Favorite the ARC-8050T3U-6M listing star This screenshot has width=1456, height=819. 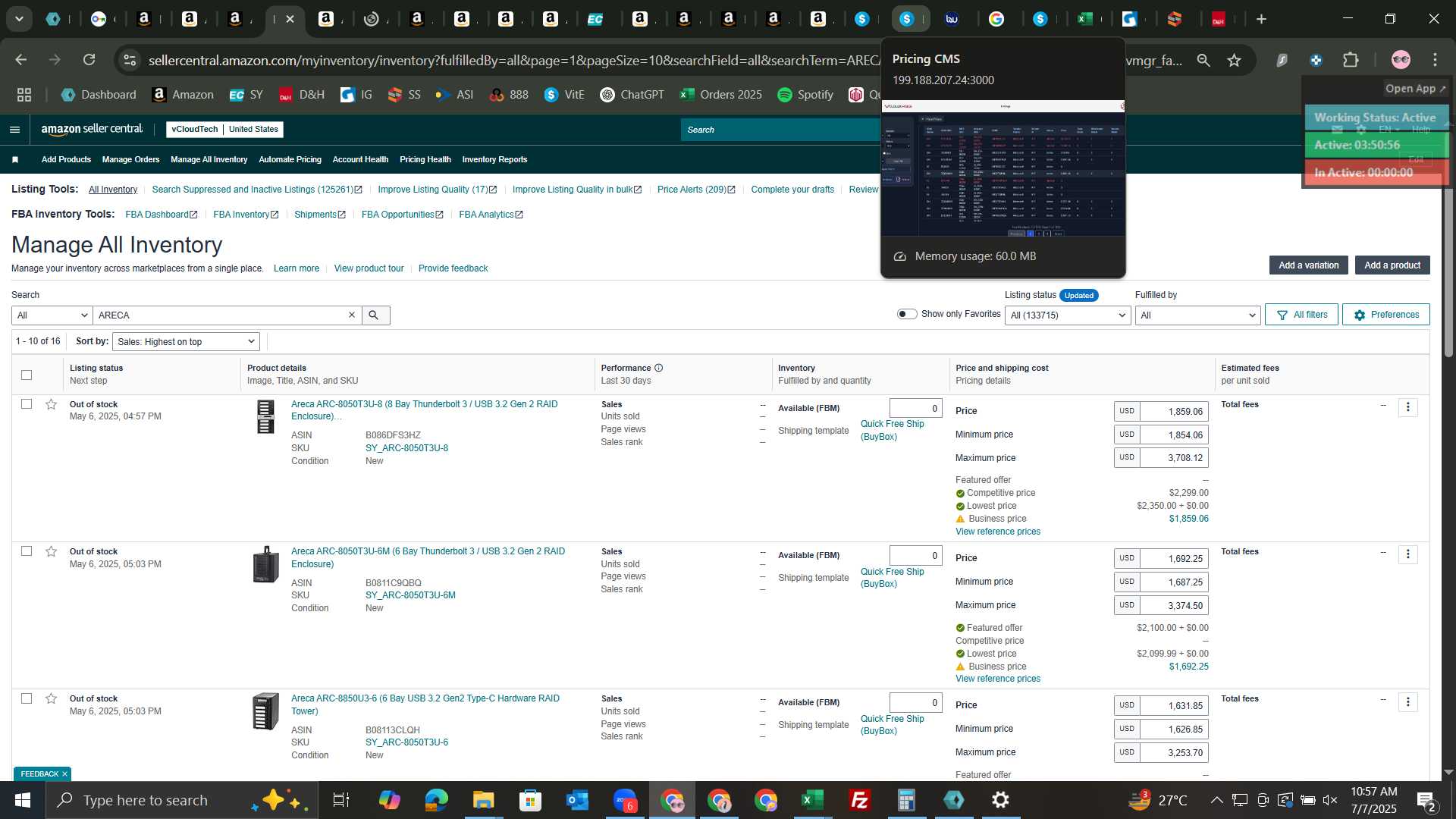51,551
